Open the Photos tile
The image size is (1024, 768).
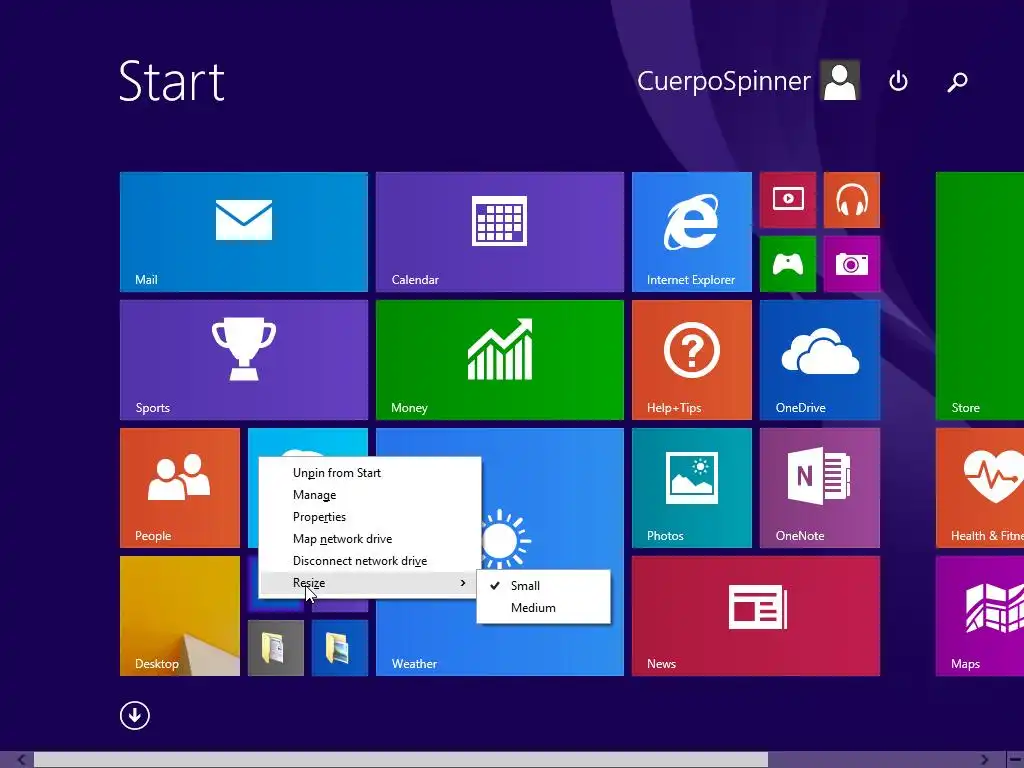pyautogui.click(x=692, y=488)
